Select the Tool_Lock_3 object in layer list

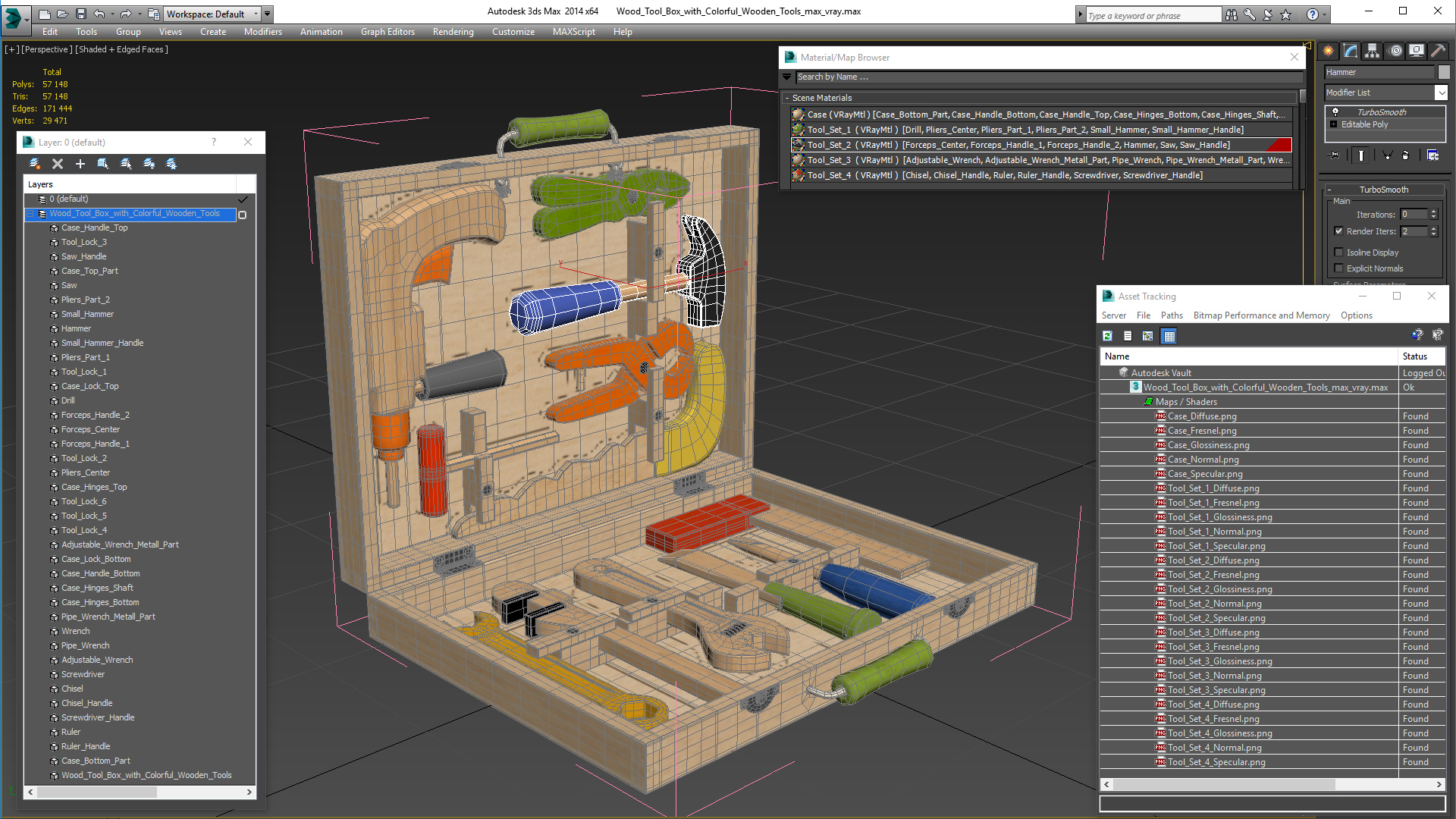click(83, 242)
